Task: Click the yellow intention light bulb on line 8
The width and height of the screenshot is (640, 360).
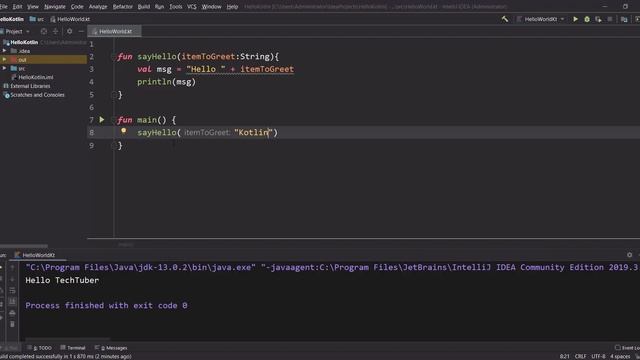Action: (123, 131)
